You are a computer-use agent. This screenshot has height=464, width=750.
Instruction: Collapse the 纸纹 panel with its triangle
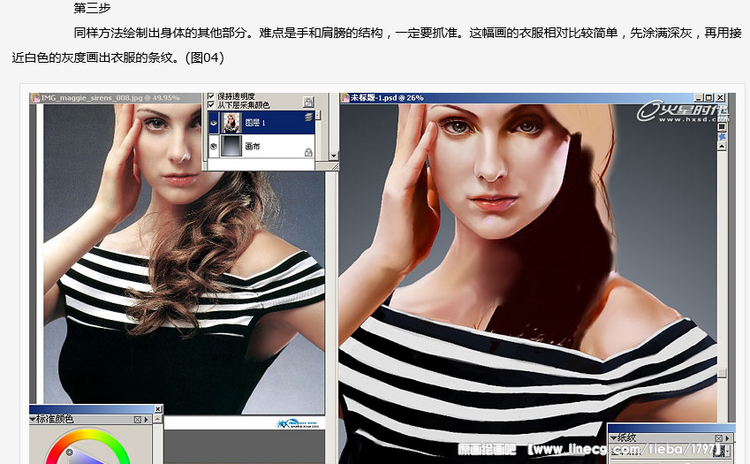(x=613, y=438)
